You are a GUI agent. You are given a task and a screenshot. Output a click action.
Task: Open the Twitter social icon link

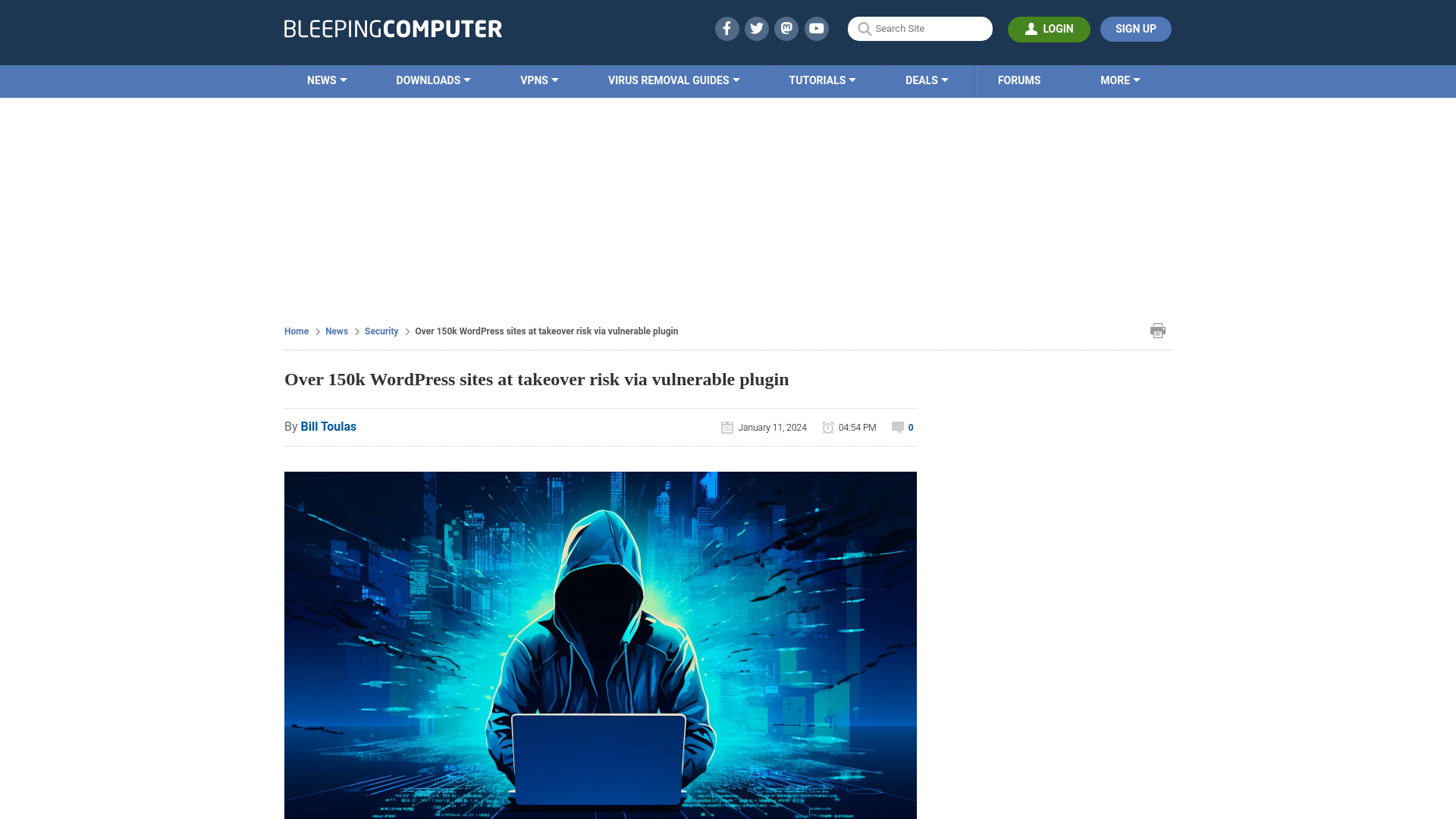[757, 28]
